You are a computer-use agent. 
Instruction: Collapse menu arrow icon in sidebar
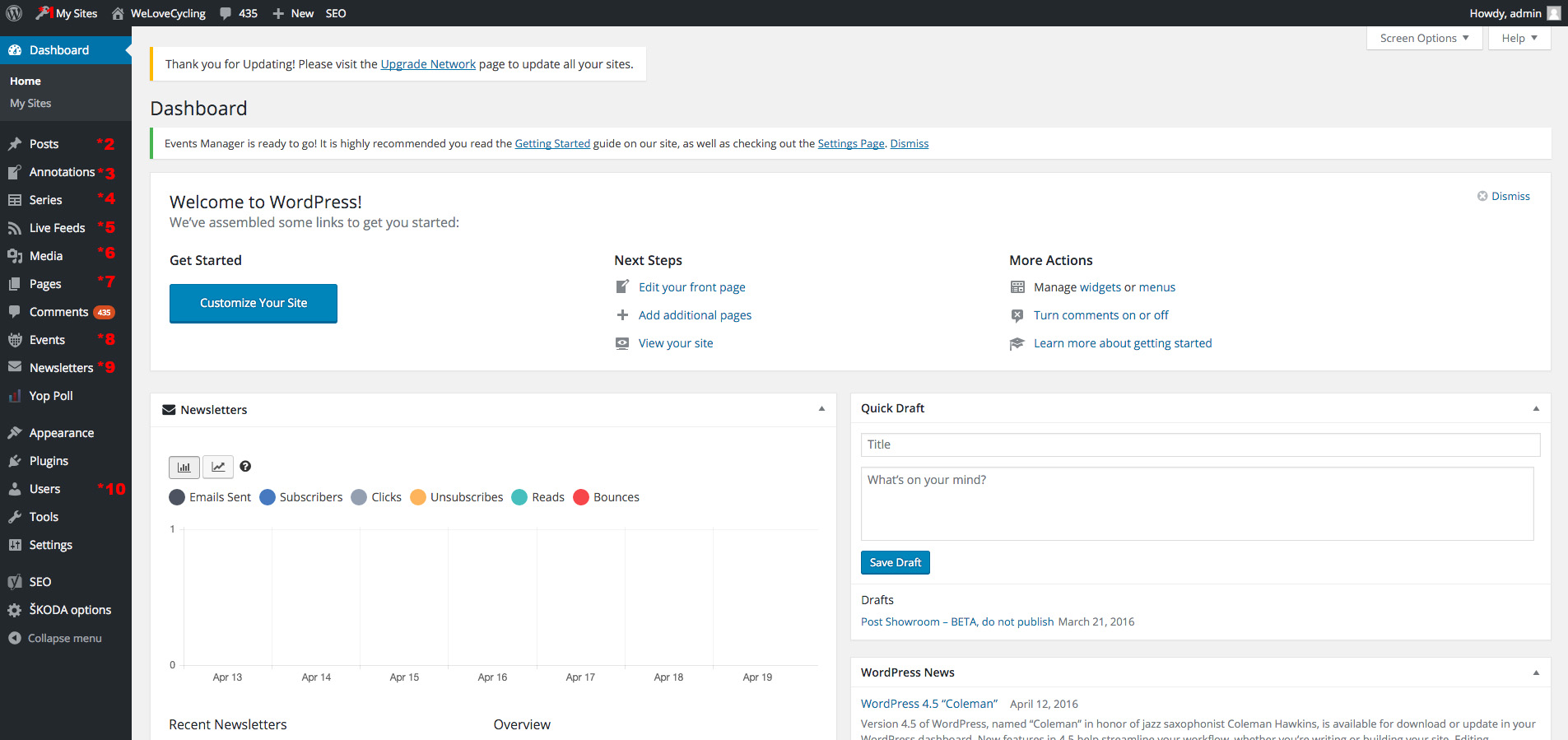pyautogui.click(x=15, y=638)
